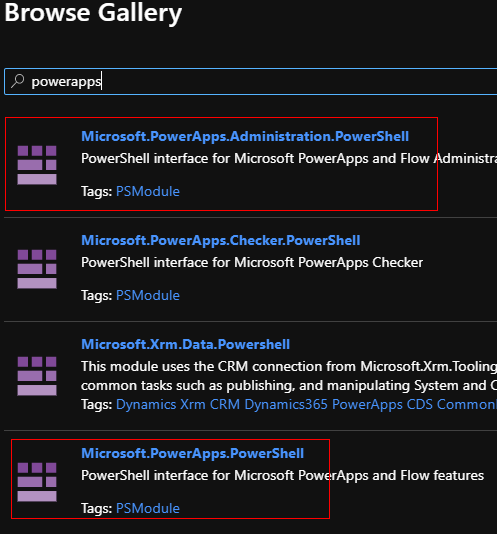Select PSModule tag under Microsoft.PowerApps.PowerShell
497x534 pixels.
coord(148,508)
